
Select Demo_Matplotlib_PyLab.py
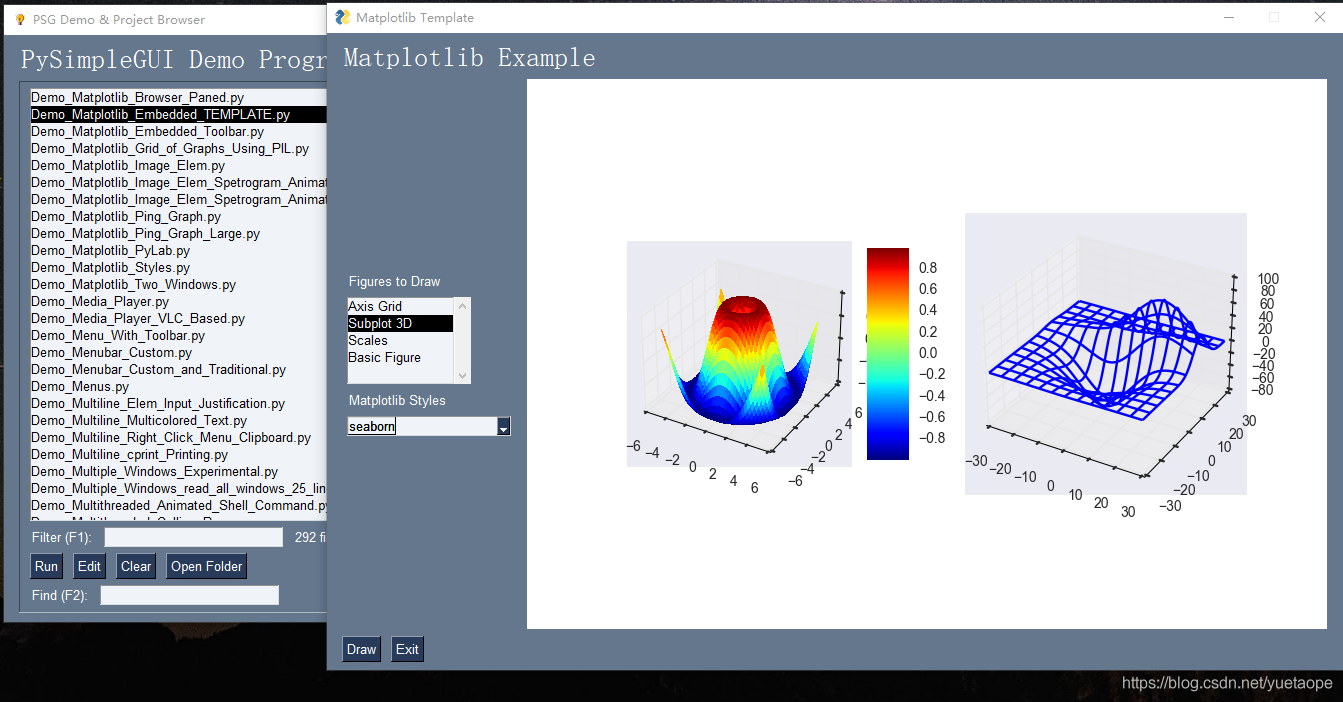tap(178, 251)
